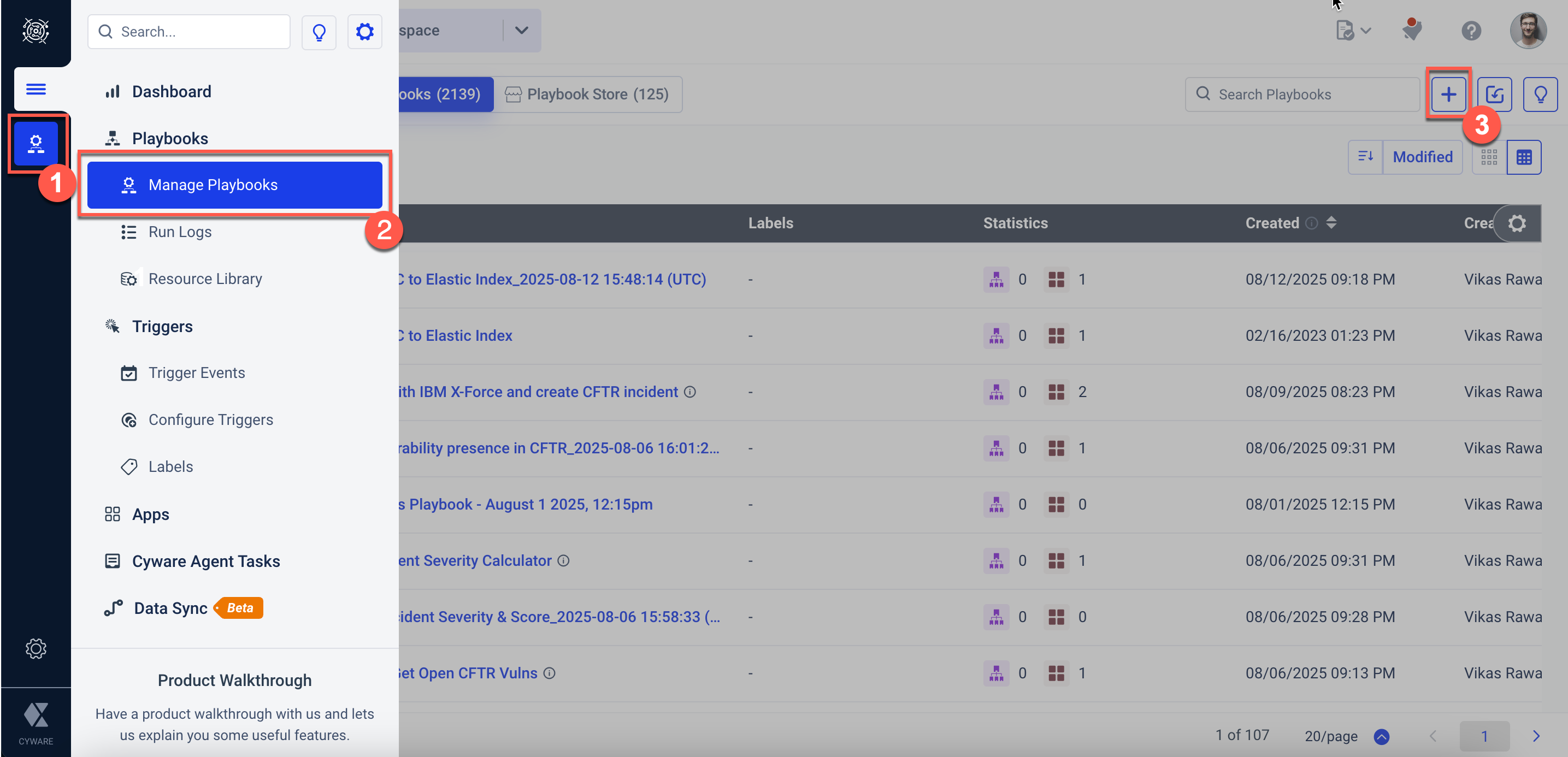Viewport: 1568px width, 757px height.
Task: Open the Modified sort-by dropdown
Action: [x=1422, y=157]
